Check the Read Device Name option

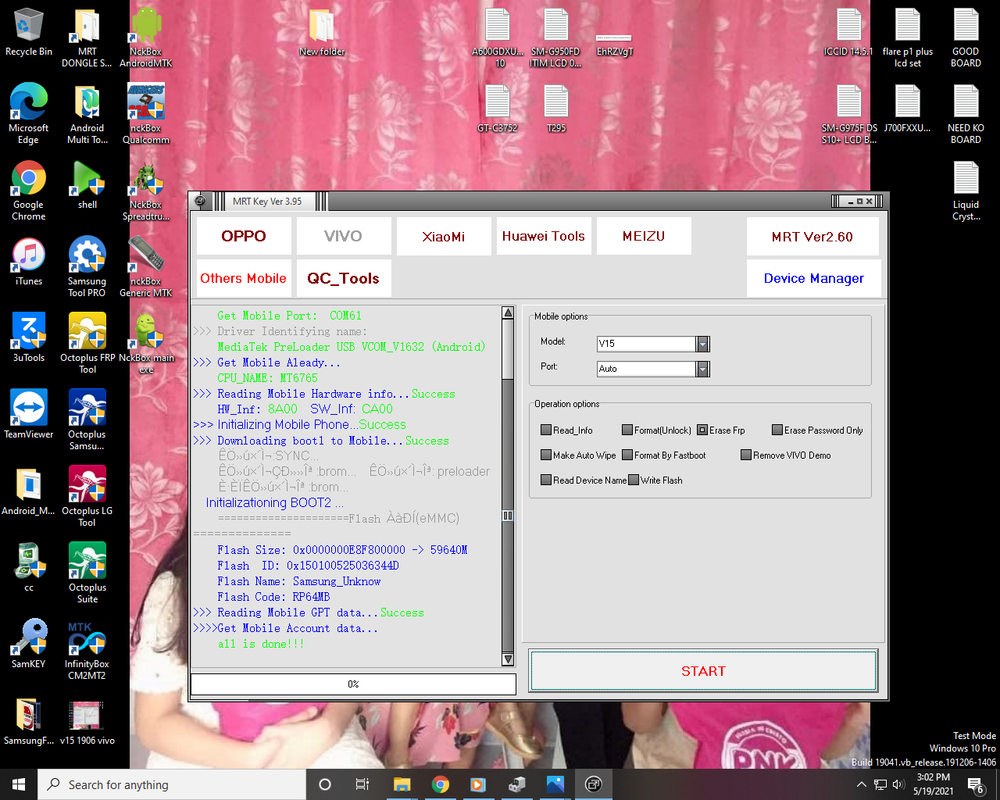tap(546, 480)
